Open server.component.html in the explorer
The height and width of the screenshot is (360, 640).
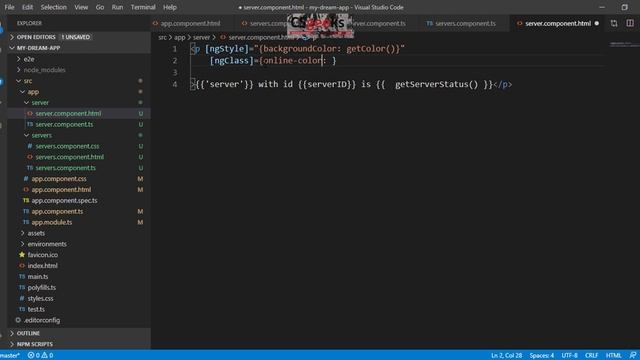click(x=68, y=113)
